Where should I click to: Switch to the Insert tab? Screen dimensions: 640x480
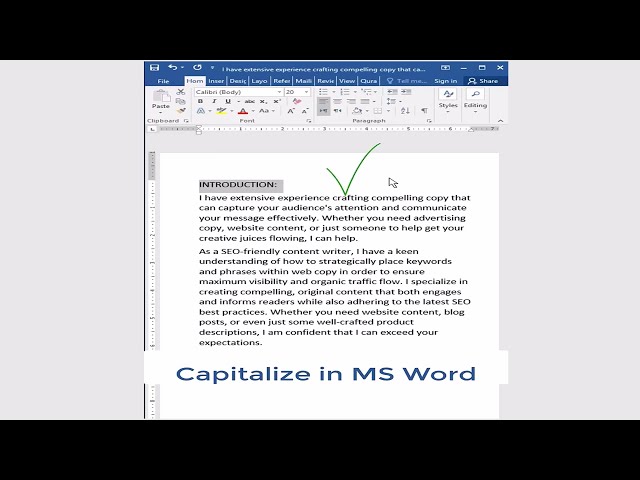coord(216,81)
